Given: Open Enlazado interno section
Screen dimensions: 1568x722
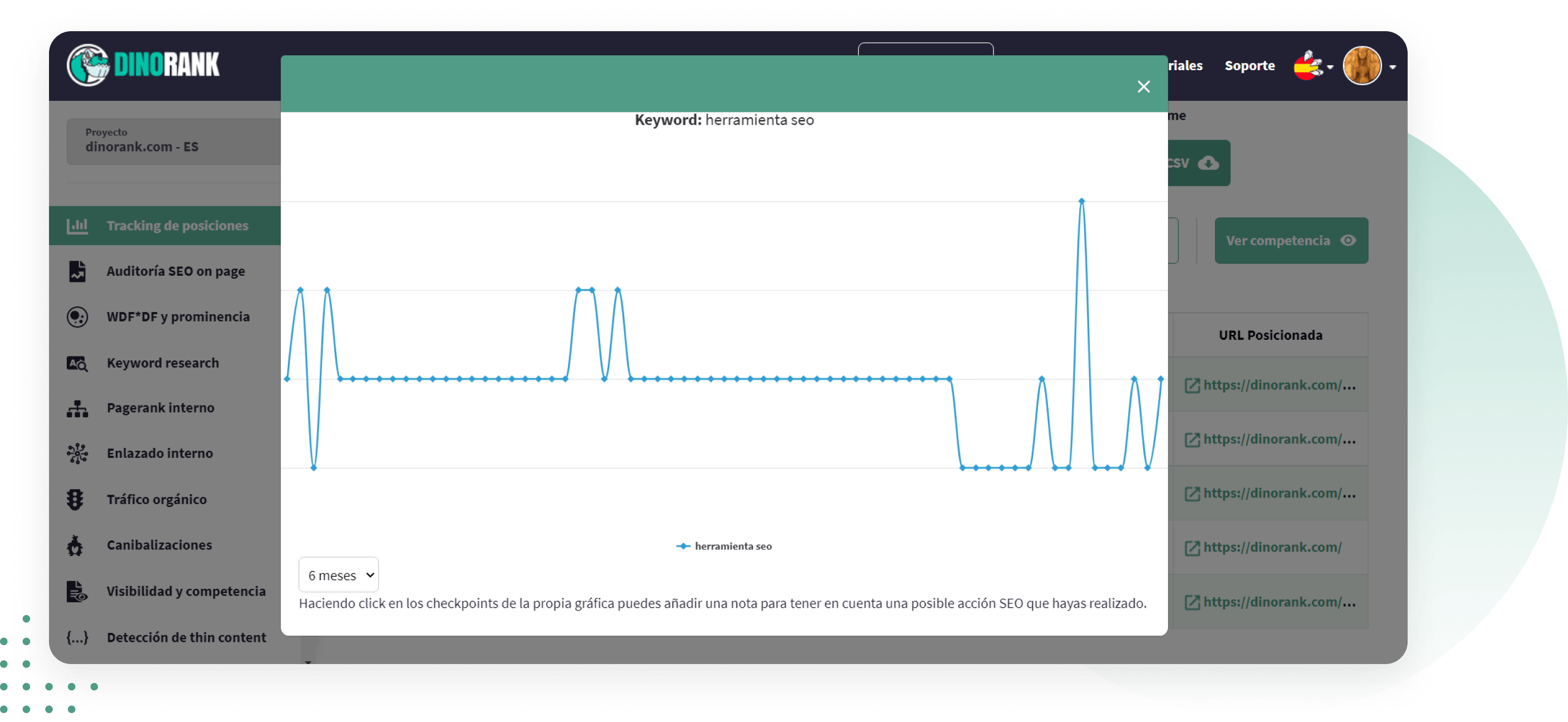Looking at the screenshot, I should click(x=159, y=453).
